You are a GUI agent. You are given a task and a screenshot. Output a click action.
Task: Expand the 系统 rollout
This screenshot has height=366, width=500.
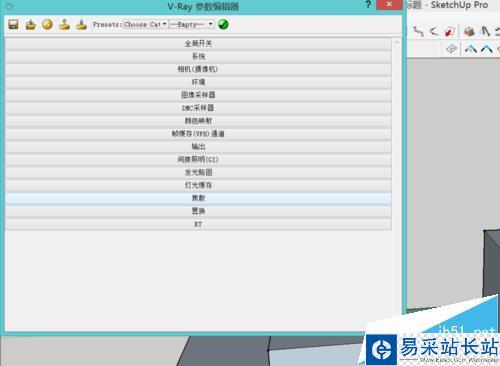point(198,56)
